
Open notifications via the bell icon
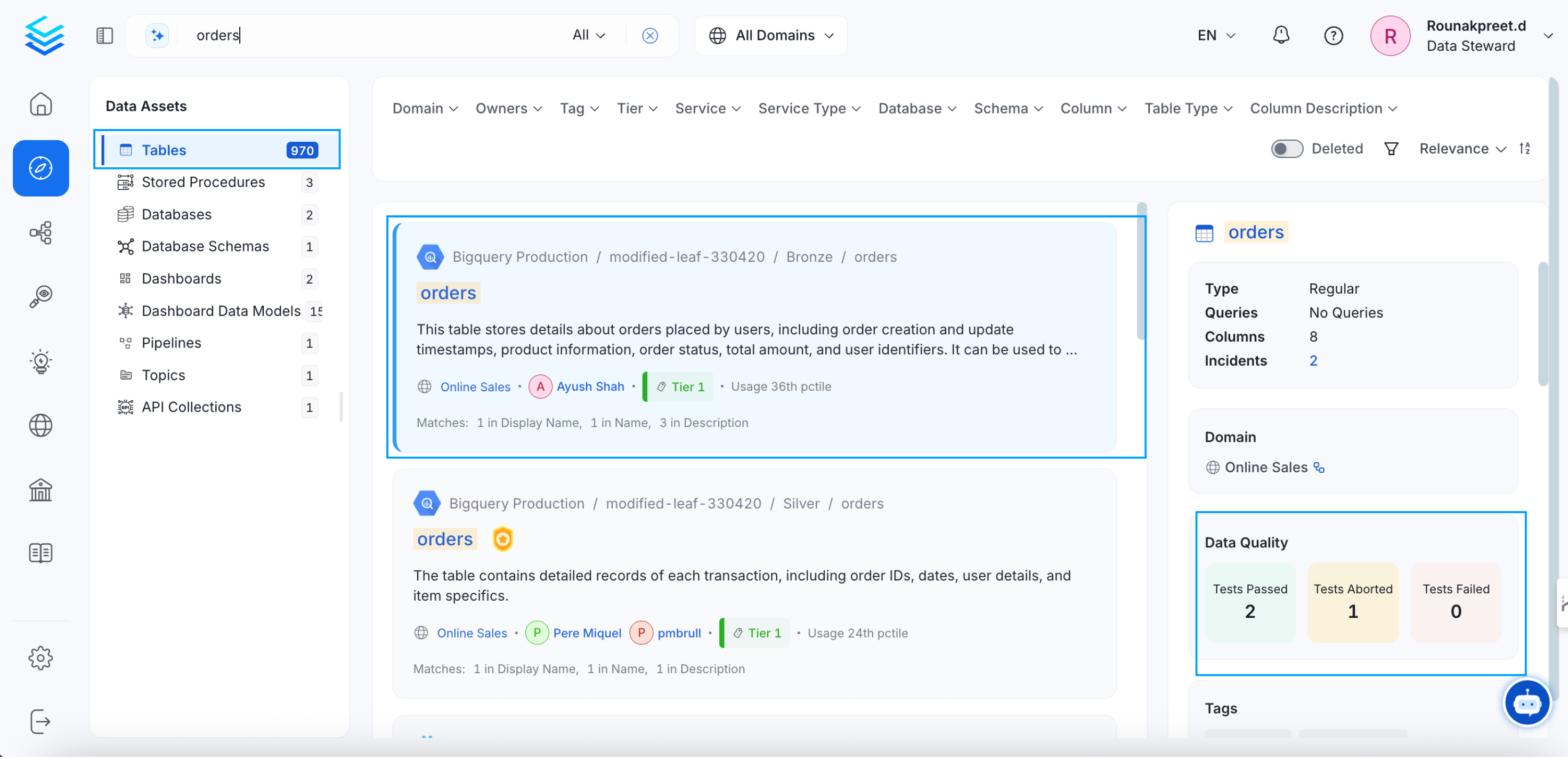tap(1281, 35)
